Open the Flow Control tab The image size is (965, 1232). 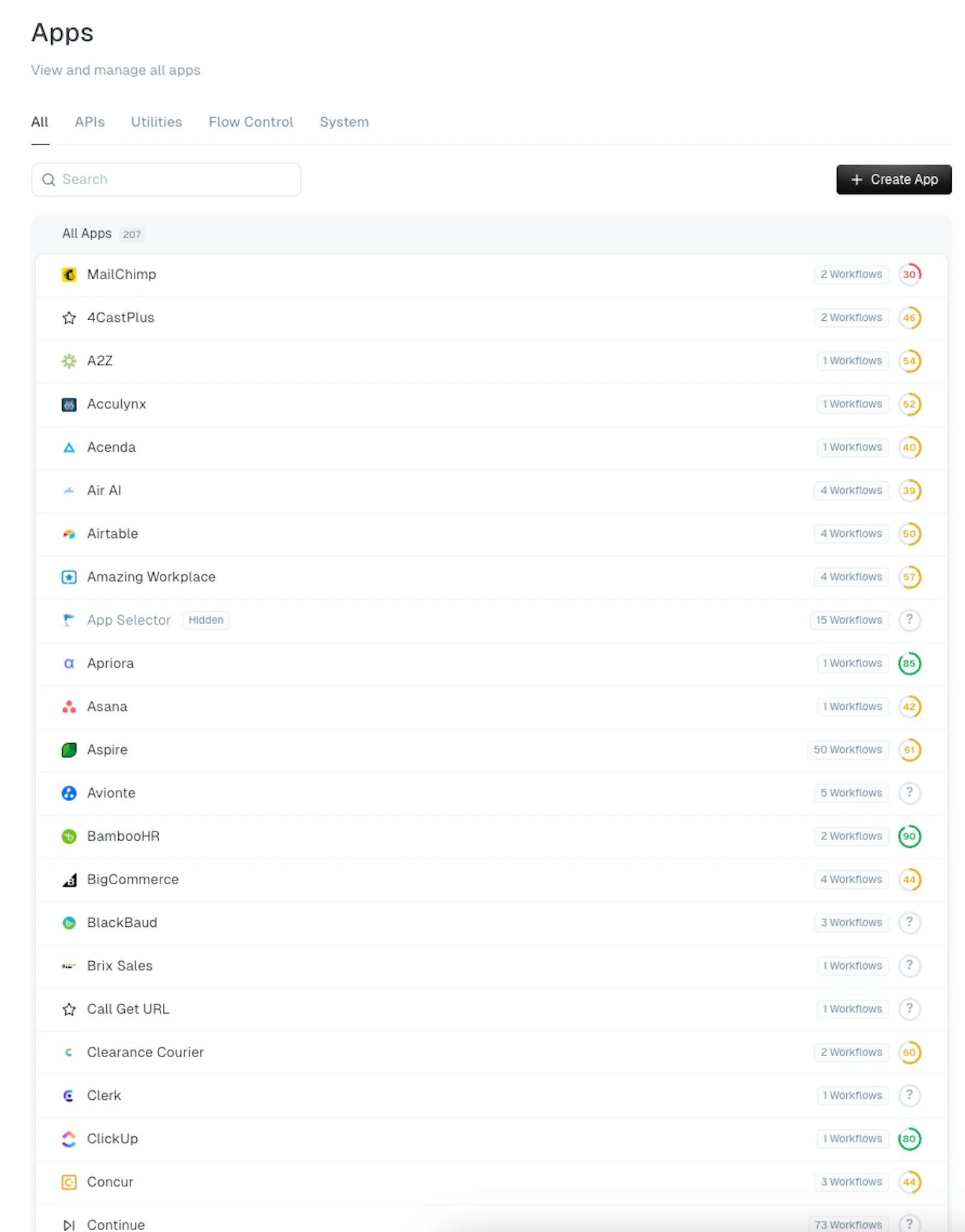[x=251, y=122]
